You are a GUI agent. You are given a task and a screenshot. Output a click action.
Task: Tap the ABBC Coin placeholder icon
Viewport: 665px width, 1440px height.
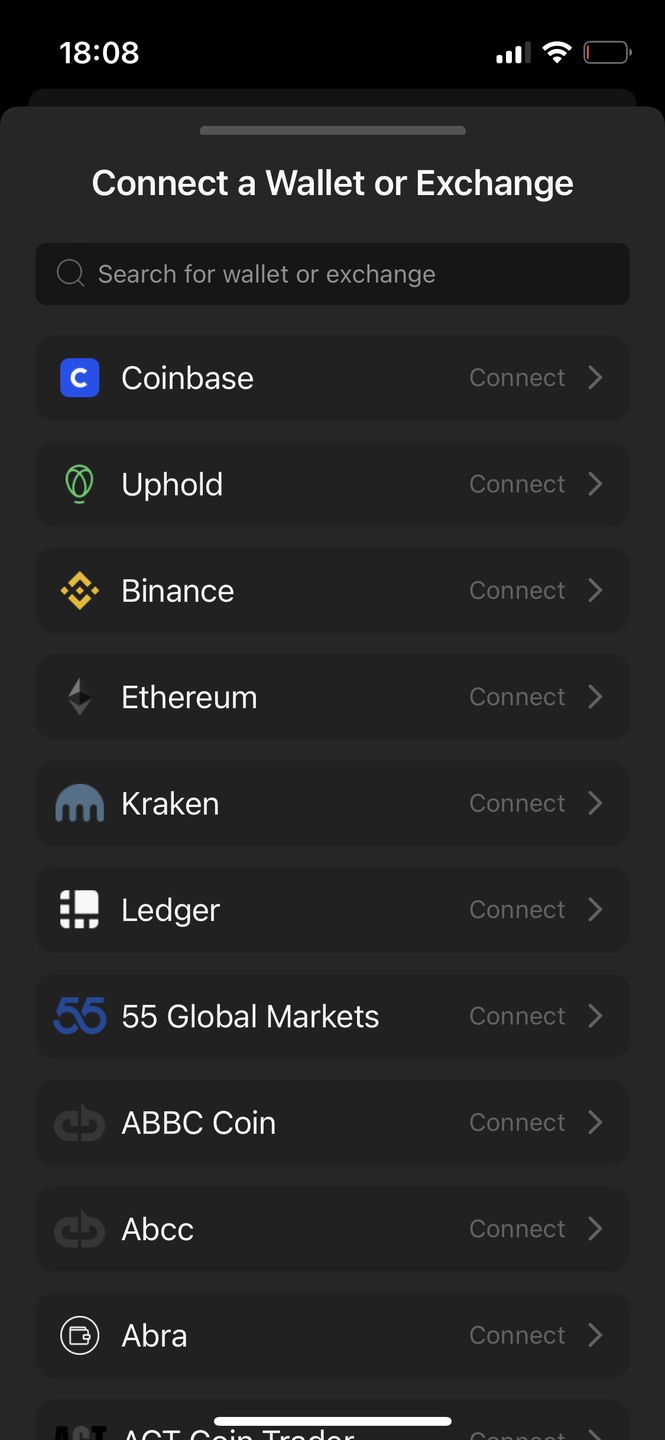click(x=79, y=1123)
